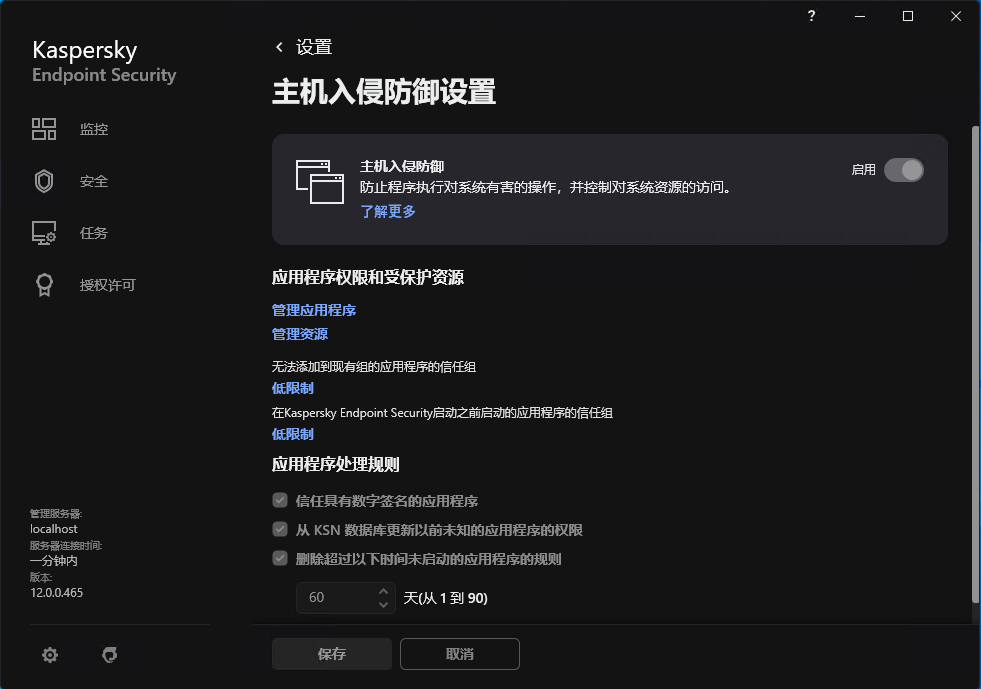981x689 pixels.
Task: Click the 安全 shield icon
Action: pyautogui.click(x=44, y=181)
